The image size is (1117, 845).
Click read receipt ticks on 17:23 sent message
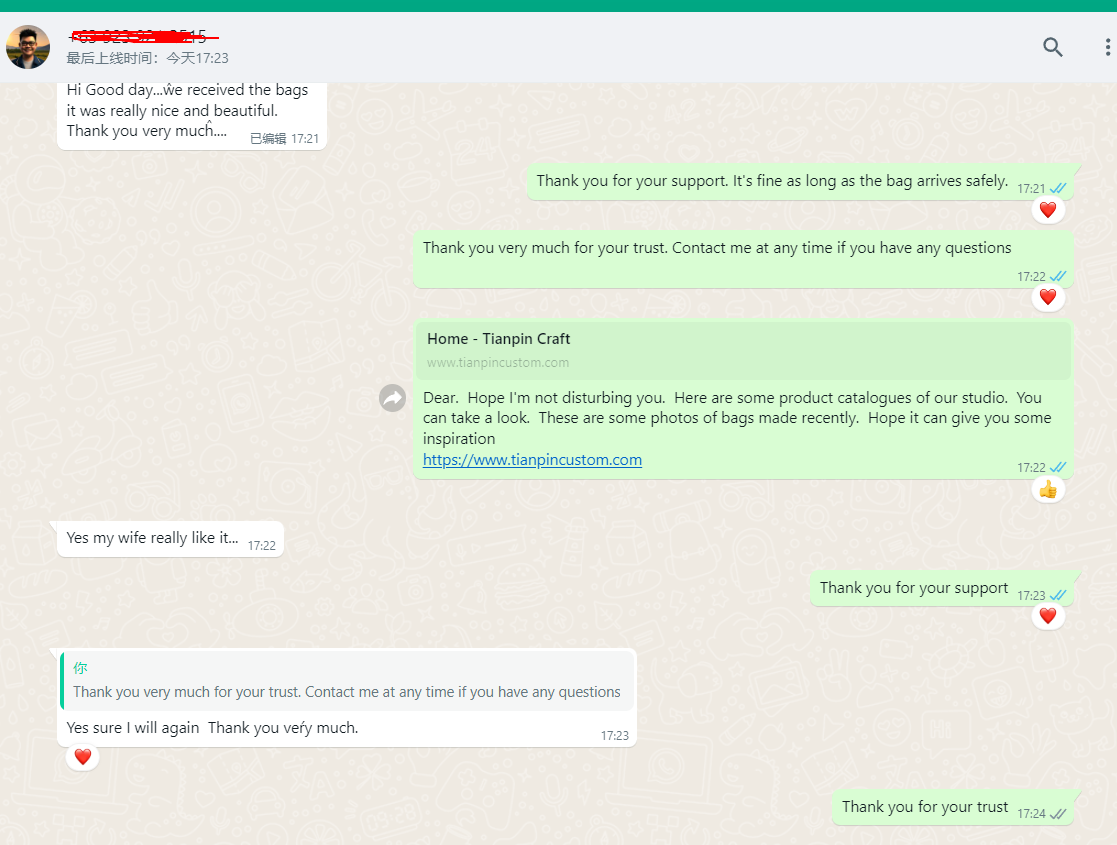(x=1058, y=595)
